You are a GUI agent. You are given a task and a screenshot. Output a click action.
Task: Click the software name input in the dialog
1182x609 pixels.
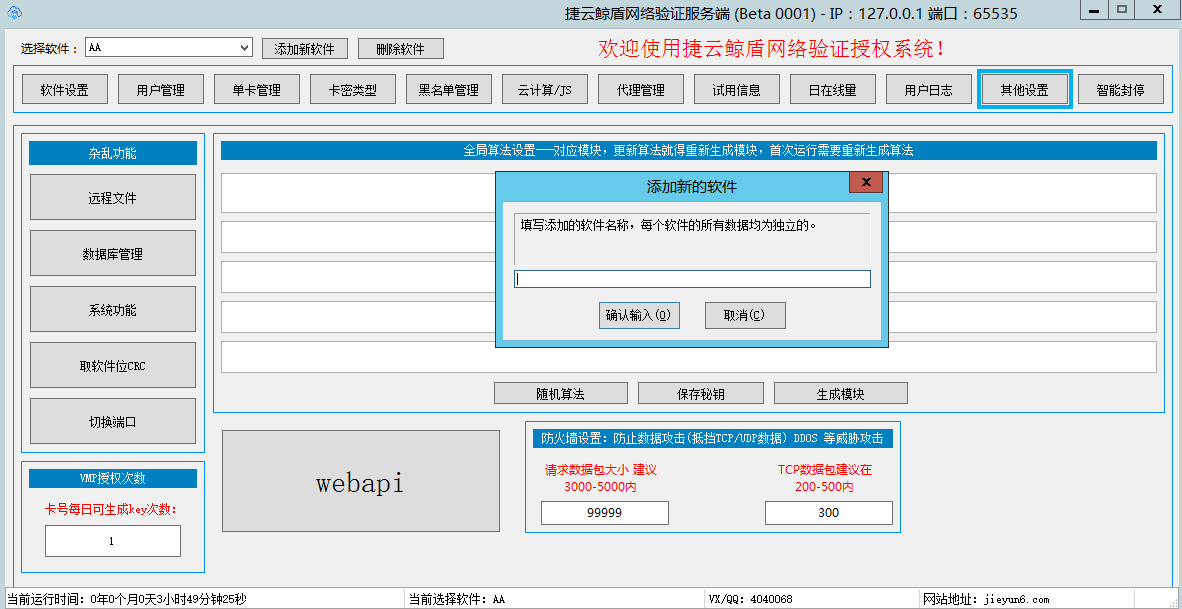(x=691, y=279)
